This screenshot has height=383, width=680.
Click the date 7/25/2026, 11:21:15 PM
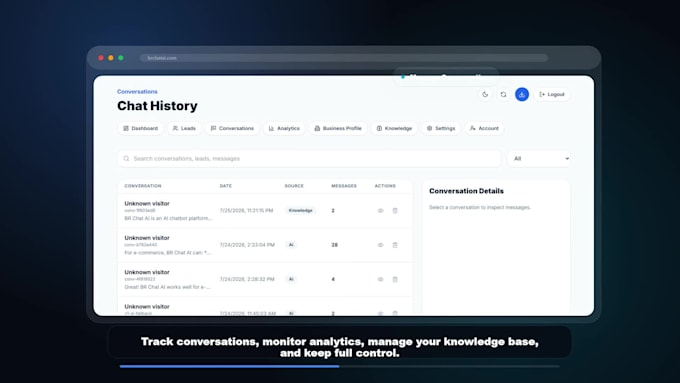[x=246, y=210]
